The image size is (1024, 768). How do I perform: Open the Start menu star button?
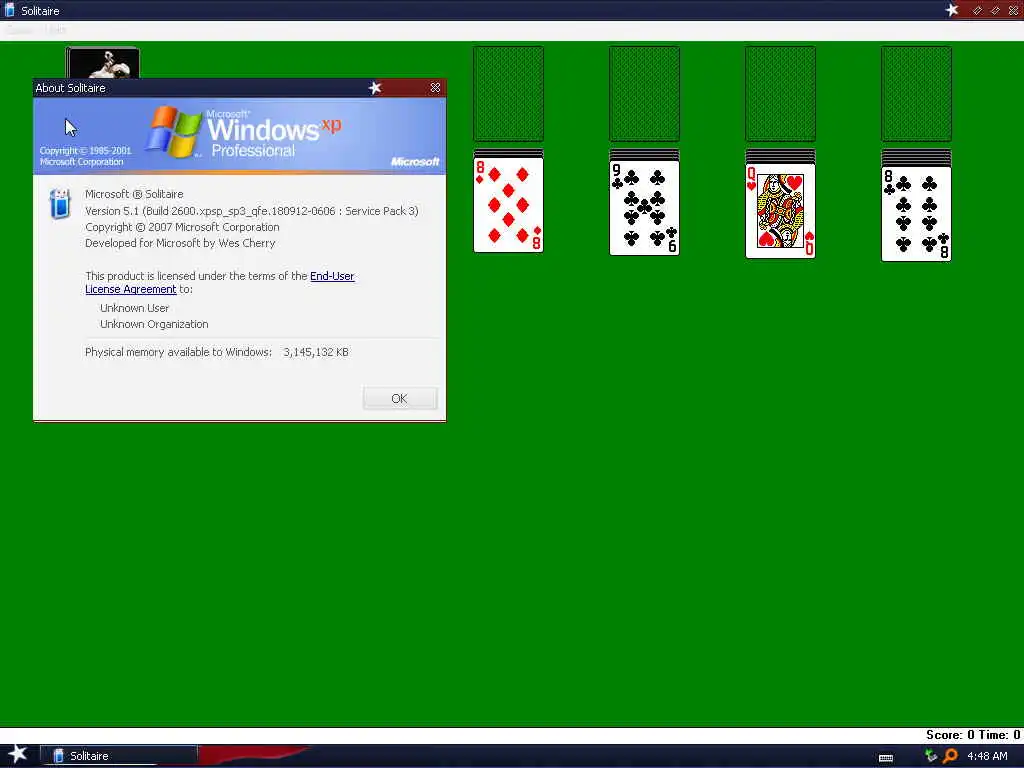(x=17, y=754)
